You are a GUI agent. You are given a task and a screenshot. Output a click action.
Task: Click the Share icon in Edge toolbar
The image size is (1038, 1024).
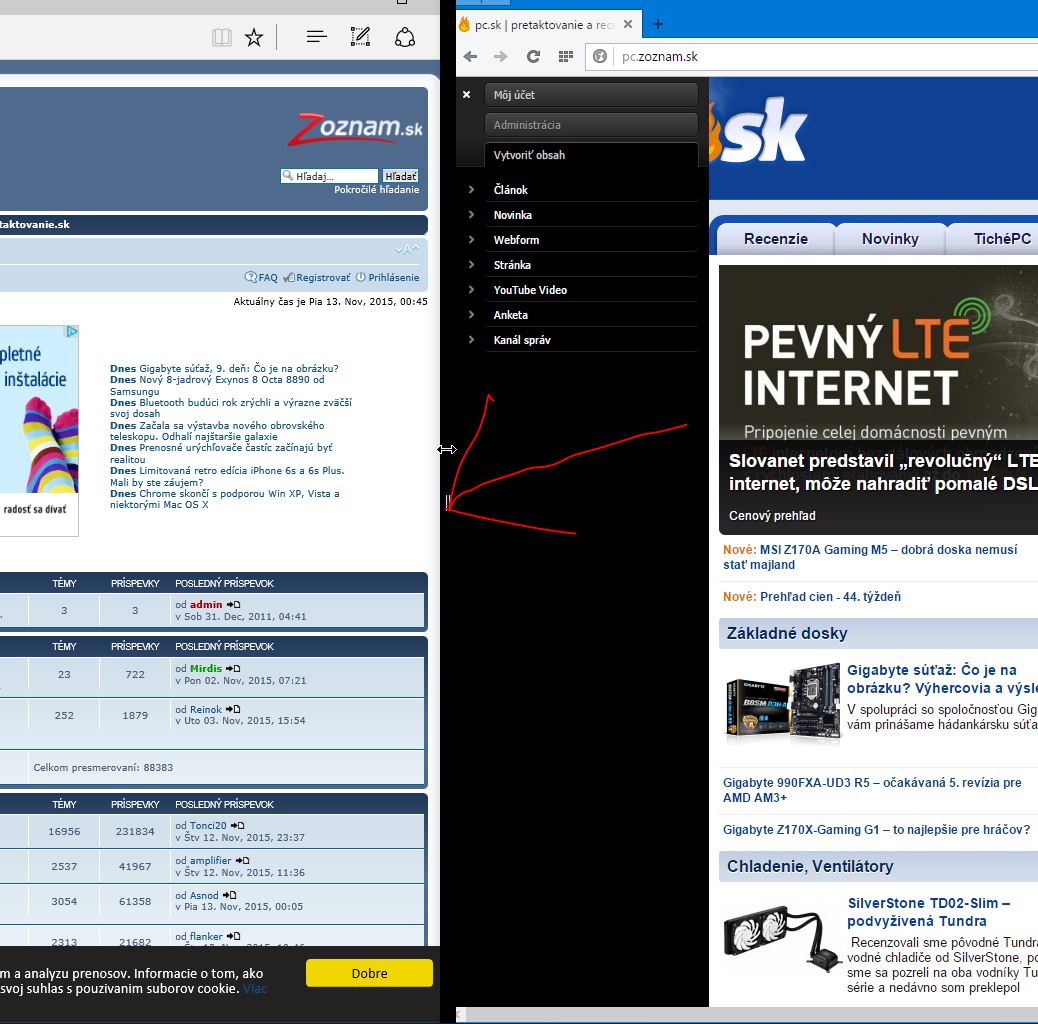tap(404, 37)
